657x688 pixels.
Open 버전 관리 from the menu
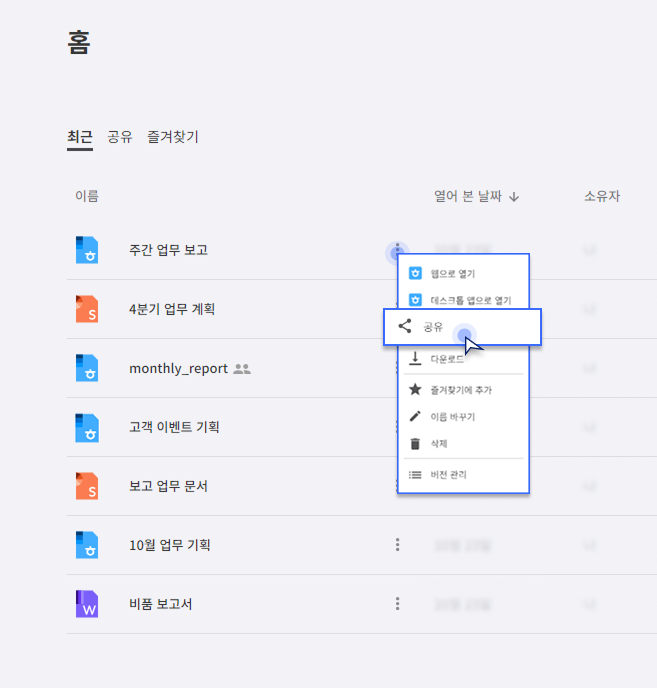coord(463,475)
